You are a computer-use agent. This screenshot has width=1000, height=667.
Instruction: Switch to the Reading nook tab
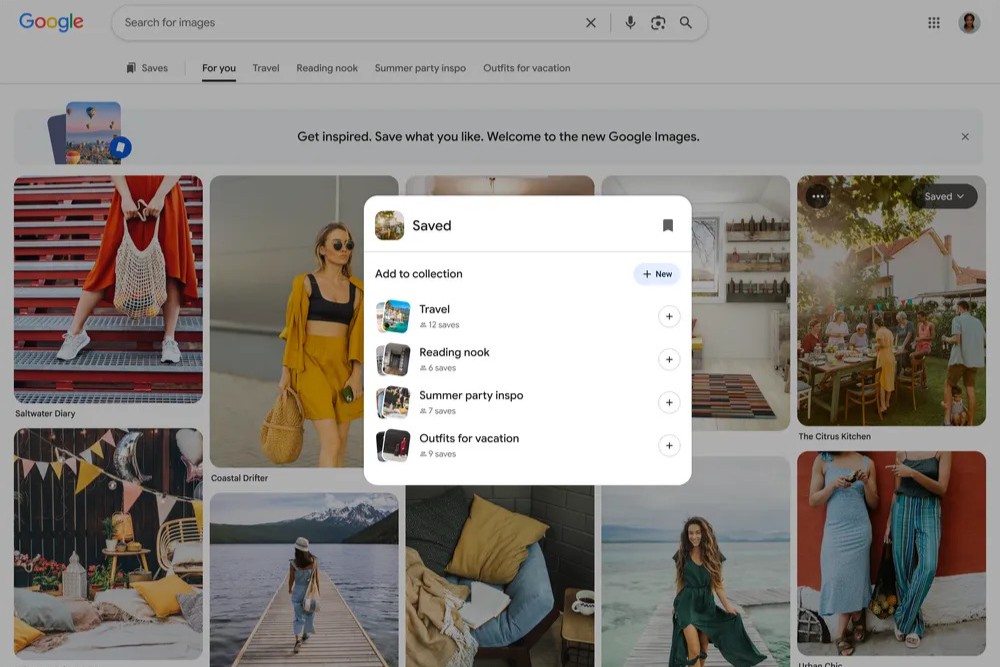327,68
